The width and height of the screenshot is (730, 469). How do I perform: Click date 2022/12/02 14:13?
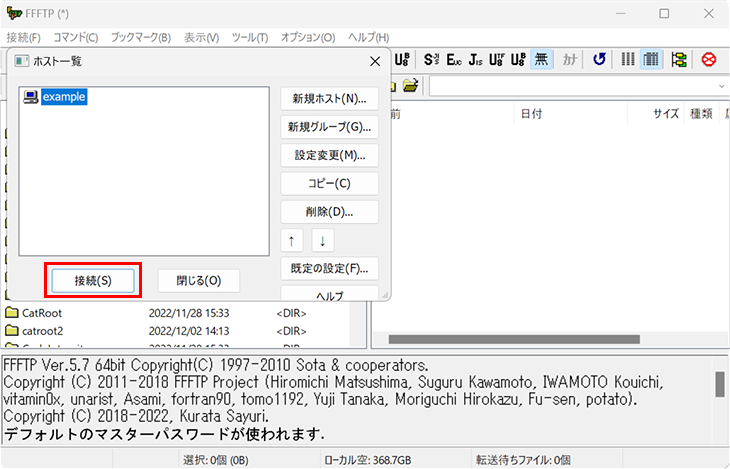tap(189, 331)
